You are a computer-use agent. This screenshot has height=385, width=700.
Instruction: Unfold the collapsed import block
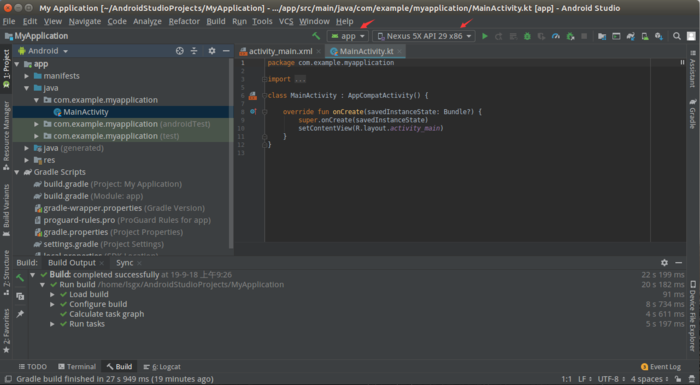click(264, 79)
